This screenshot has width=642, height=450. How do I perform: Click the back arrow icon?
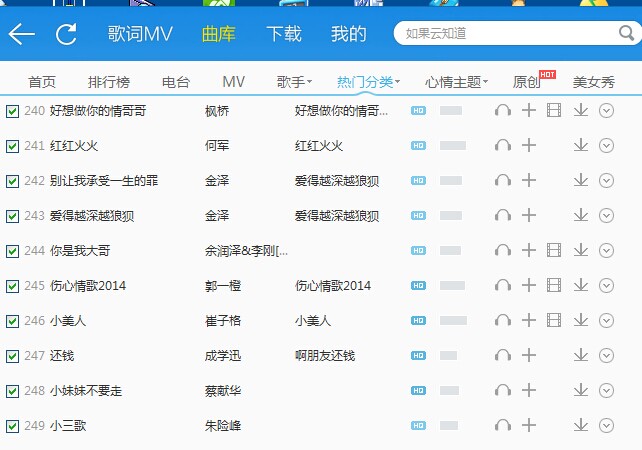[21, 34]
